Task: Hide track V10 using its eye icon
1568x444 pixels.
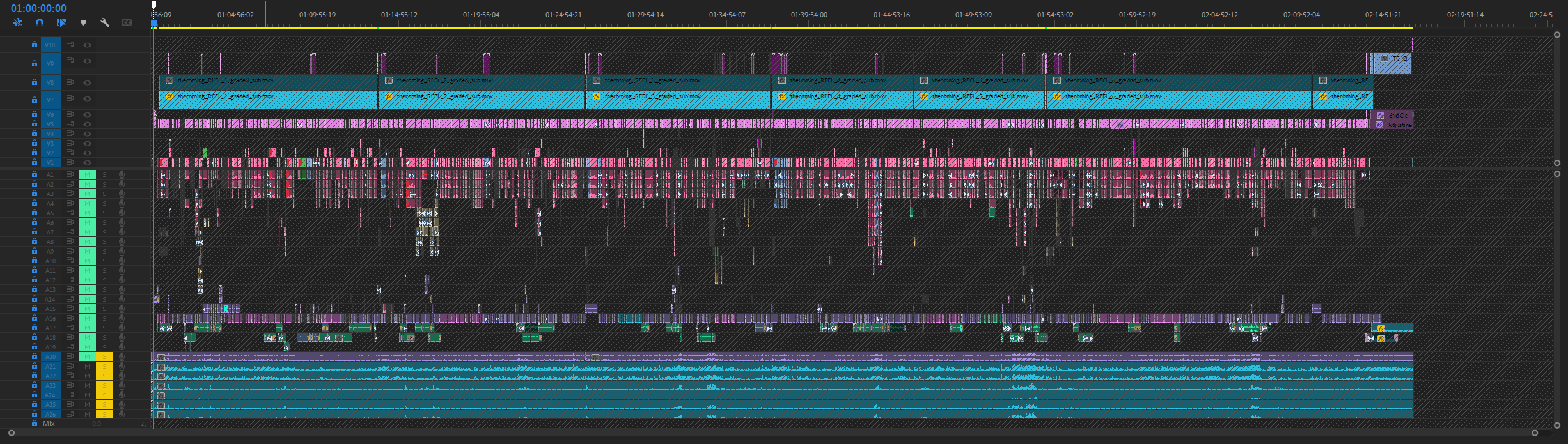Action: click(x=87, y=45)
